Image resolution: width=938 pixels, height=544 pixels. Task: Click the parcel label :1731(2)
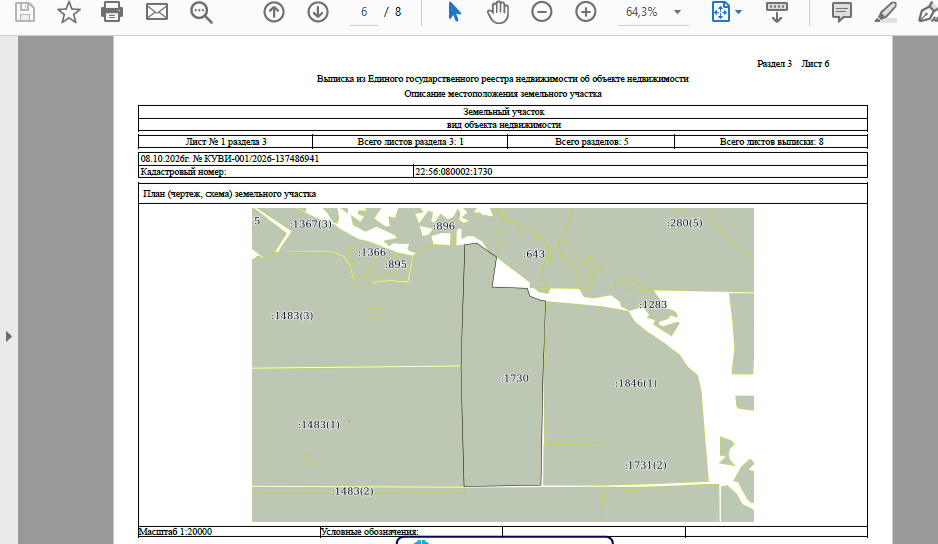pos(646,465)
